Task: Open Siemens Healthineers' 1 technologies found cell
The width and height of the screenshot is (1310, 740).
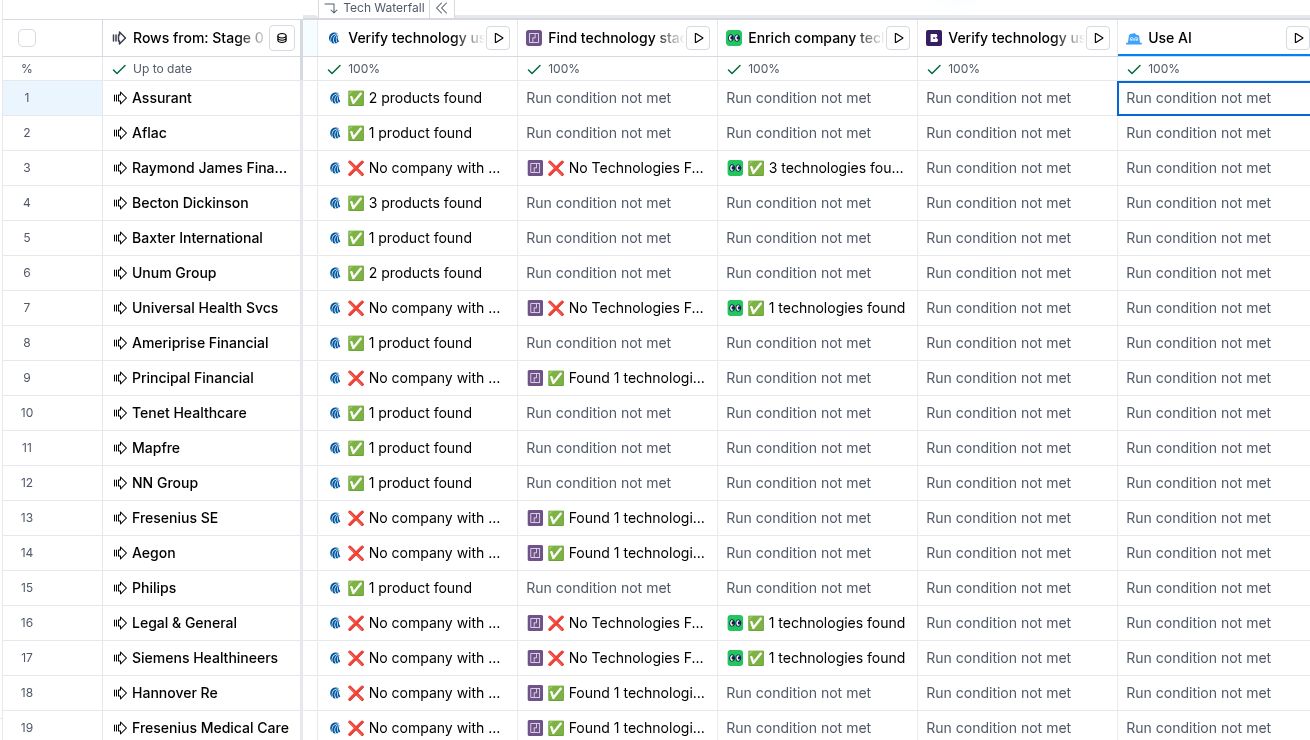Action: coord(817,658)
